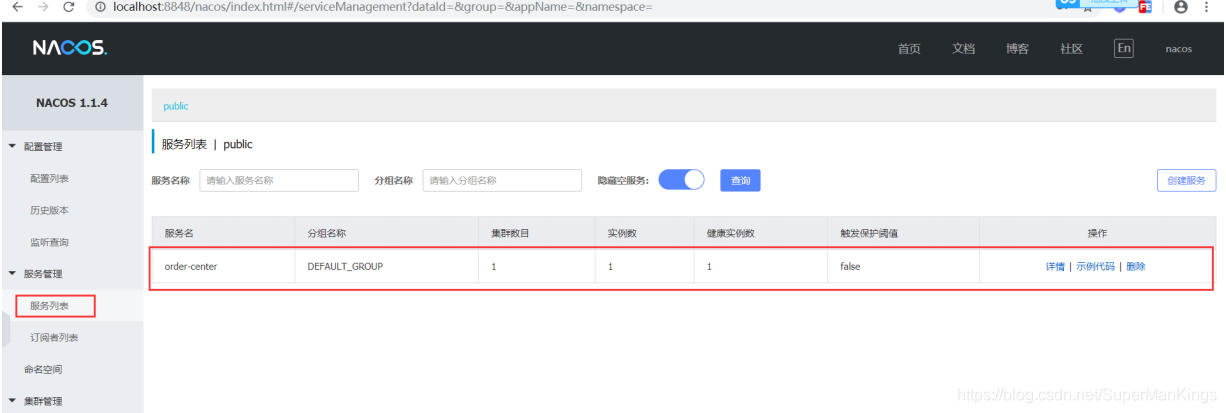The image size is (1226, 413).
Task: Switch language with the En button
Action: tap(1124, 48)
